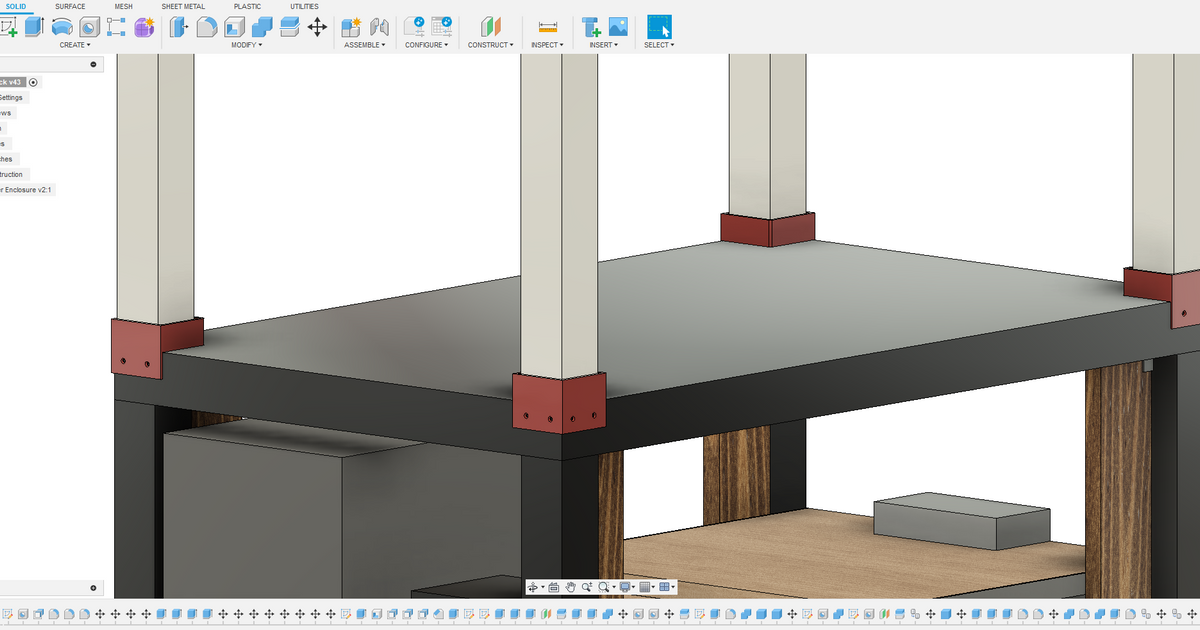The height and width of the screenshot is (630, 1200).
Task: Open the CONSTRUCT dropdown menu
Action: (491, 45)
